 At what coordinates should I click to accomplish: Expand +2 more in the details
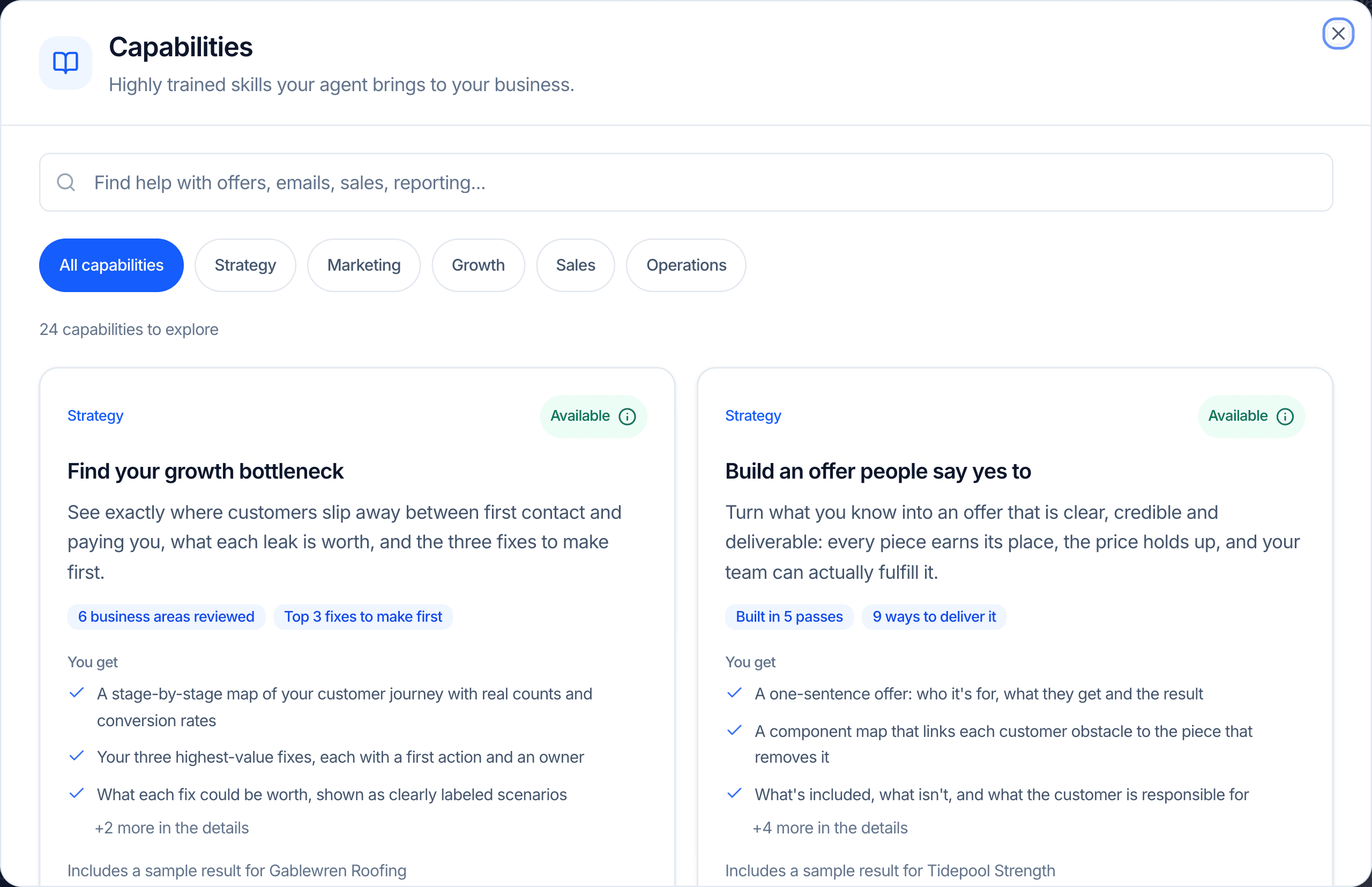point(171,828)
